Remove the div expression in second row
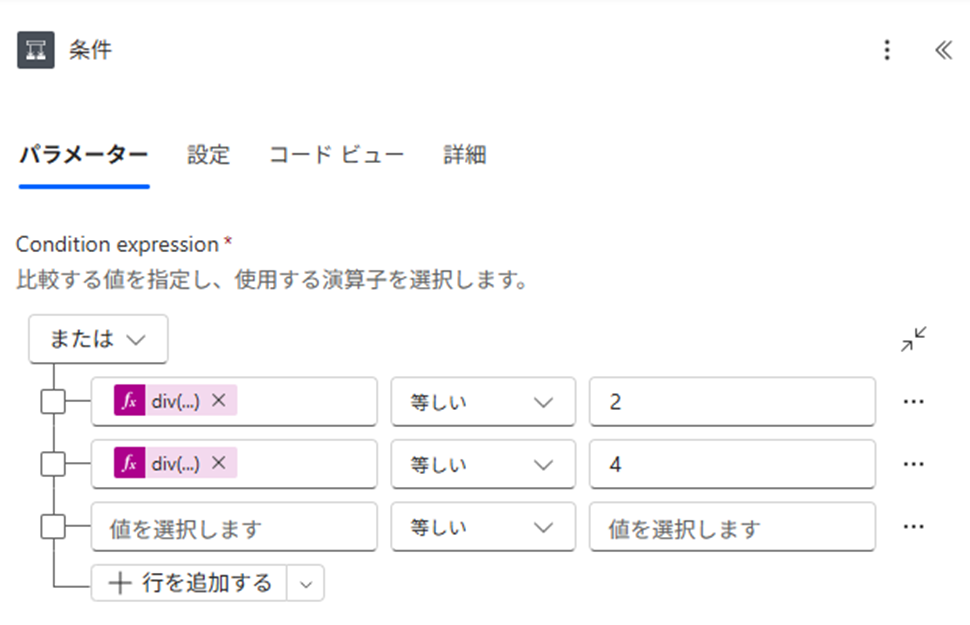 pyautogui.click(x=219, y=462)
